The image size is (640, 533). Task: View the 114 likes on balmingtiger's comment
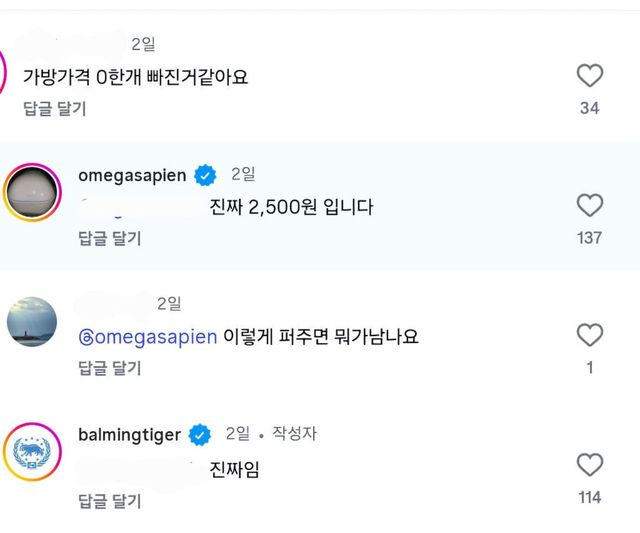590,497
